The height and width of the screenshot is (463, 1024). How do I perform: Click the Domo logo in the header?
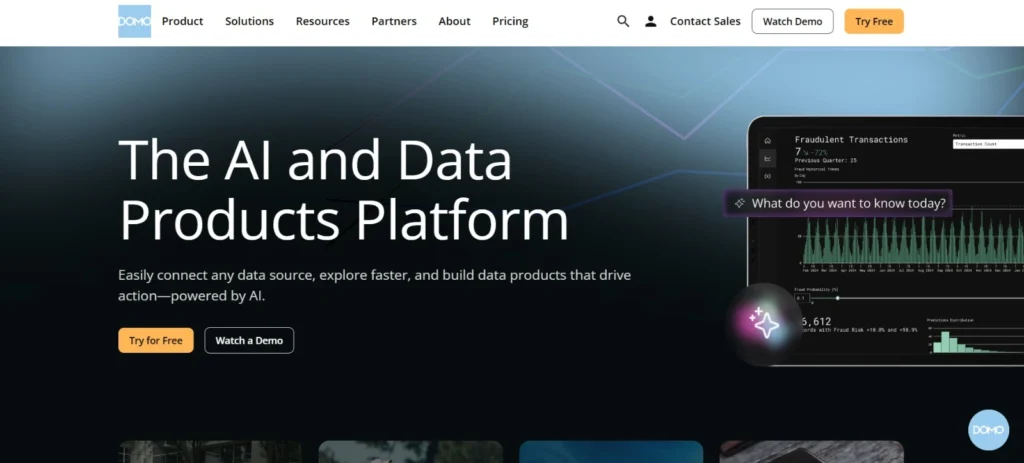click(x=134, y=21)
